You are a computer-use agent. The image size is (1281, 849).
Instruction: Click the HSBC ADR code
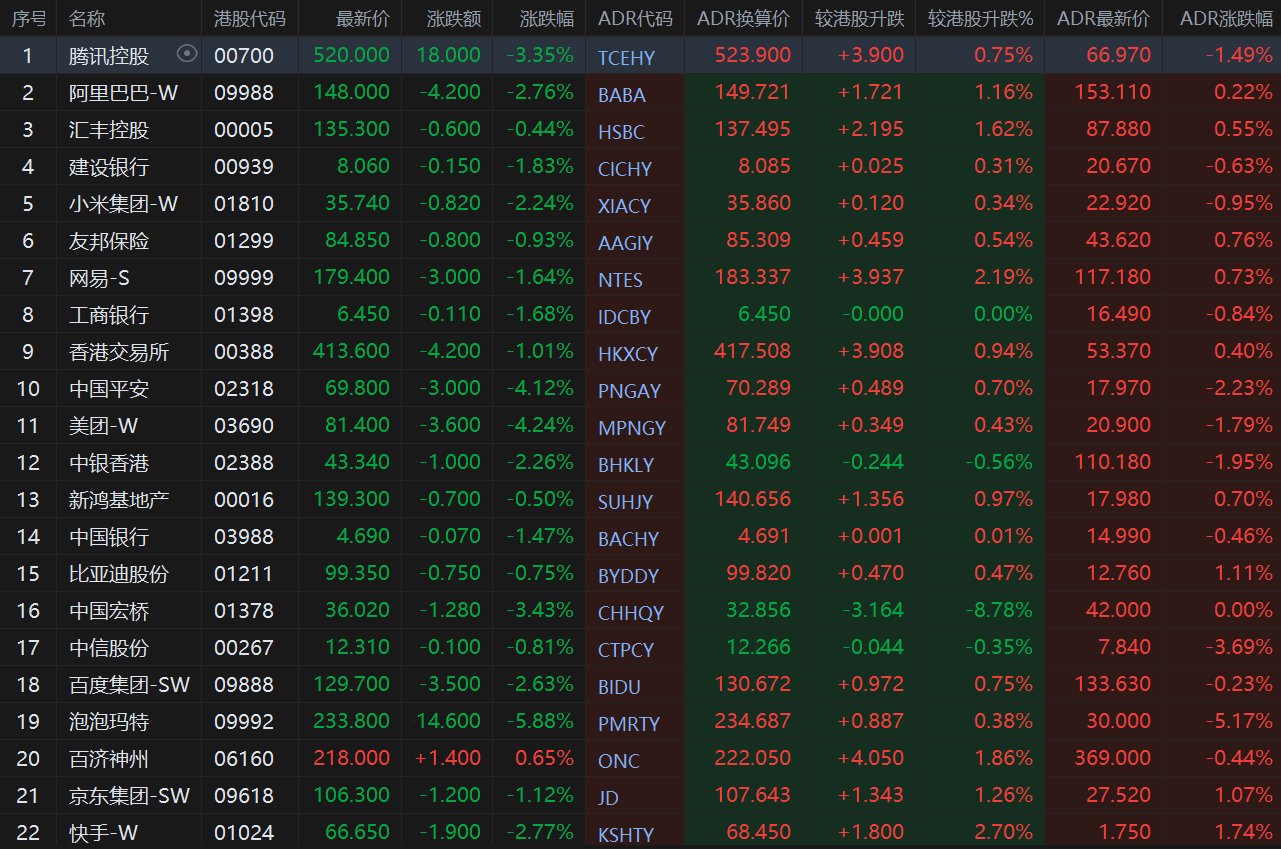pos(621,132)
